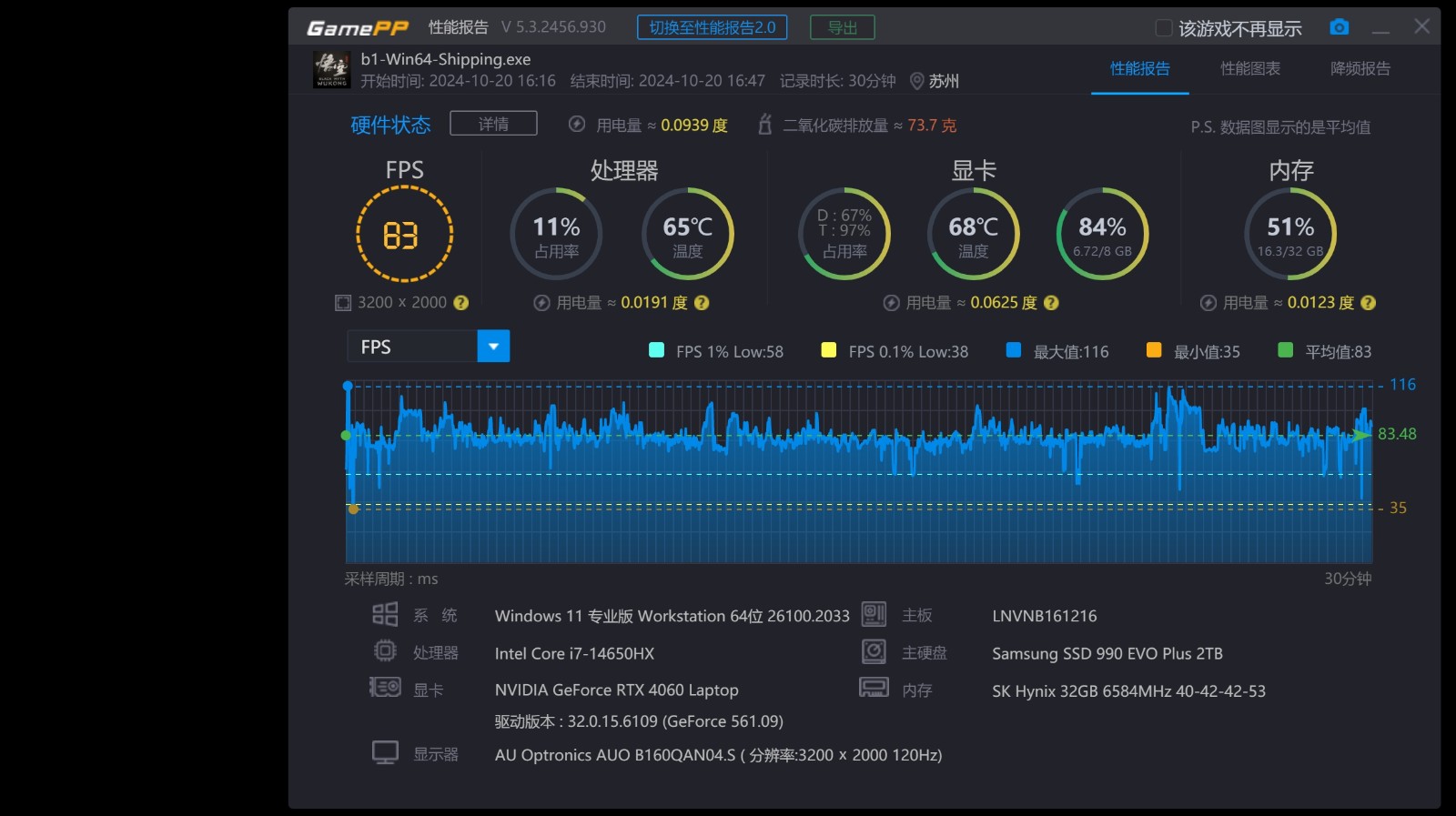Screen dimensions: 1456x816
Task: Click the GamePP logo
Action: coord(358,28)
